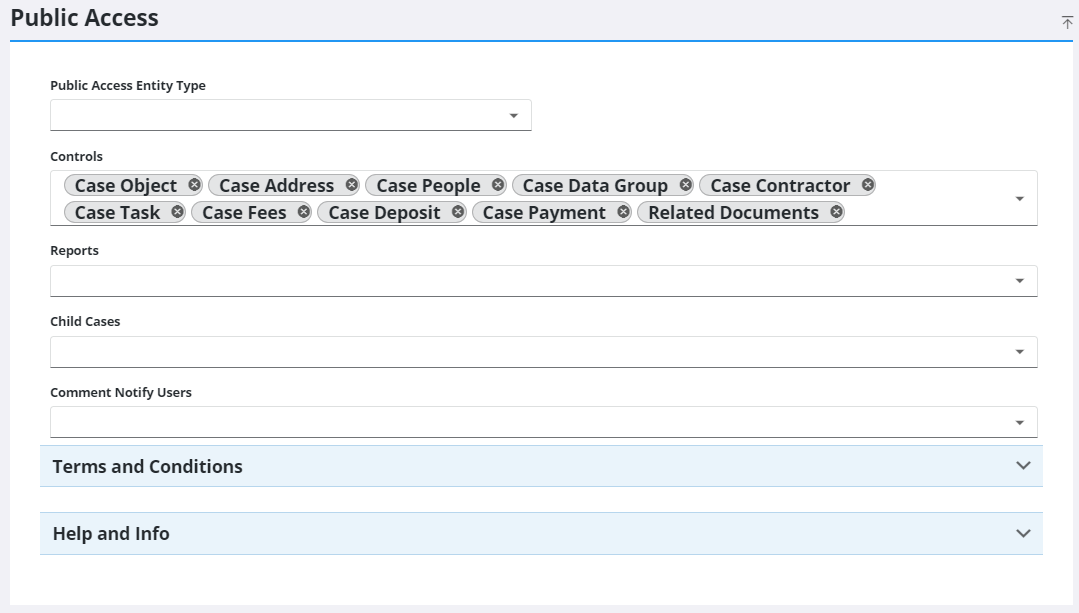The width and height of the screenshot is (1079, 613).
Task: Click inside the Reports field
Action: (x=500, y=280)
